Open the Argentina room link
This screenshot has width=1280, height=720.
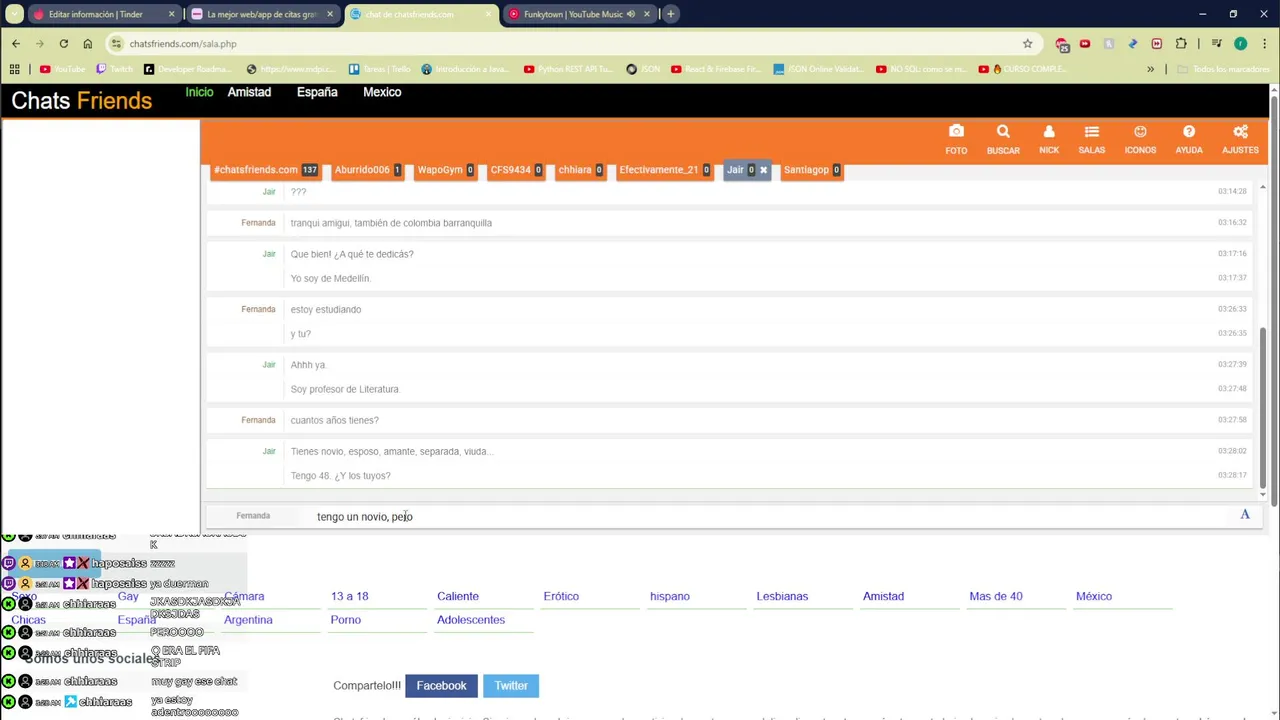click(248, 620)
